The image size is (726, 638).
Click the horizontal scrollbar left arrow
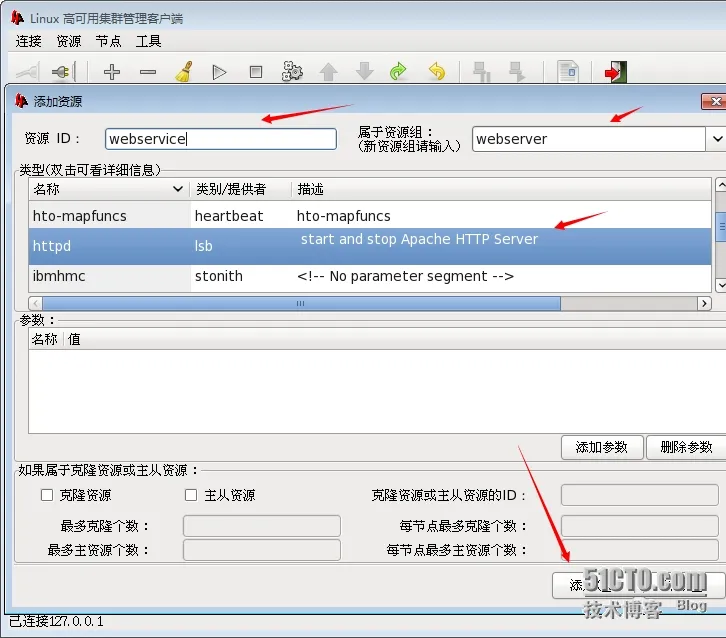click(35, 304)
